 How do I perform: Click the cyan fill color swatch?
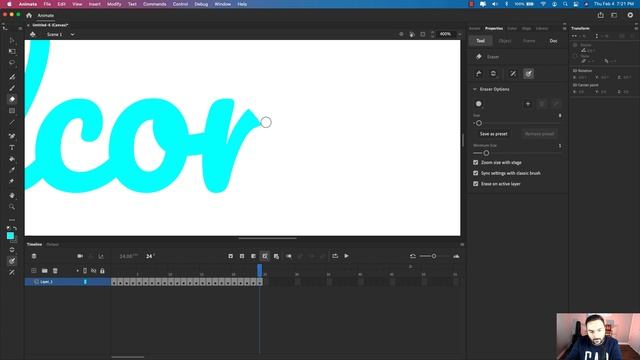pos(11,236)
